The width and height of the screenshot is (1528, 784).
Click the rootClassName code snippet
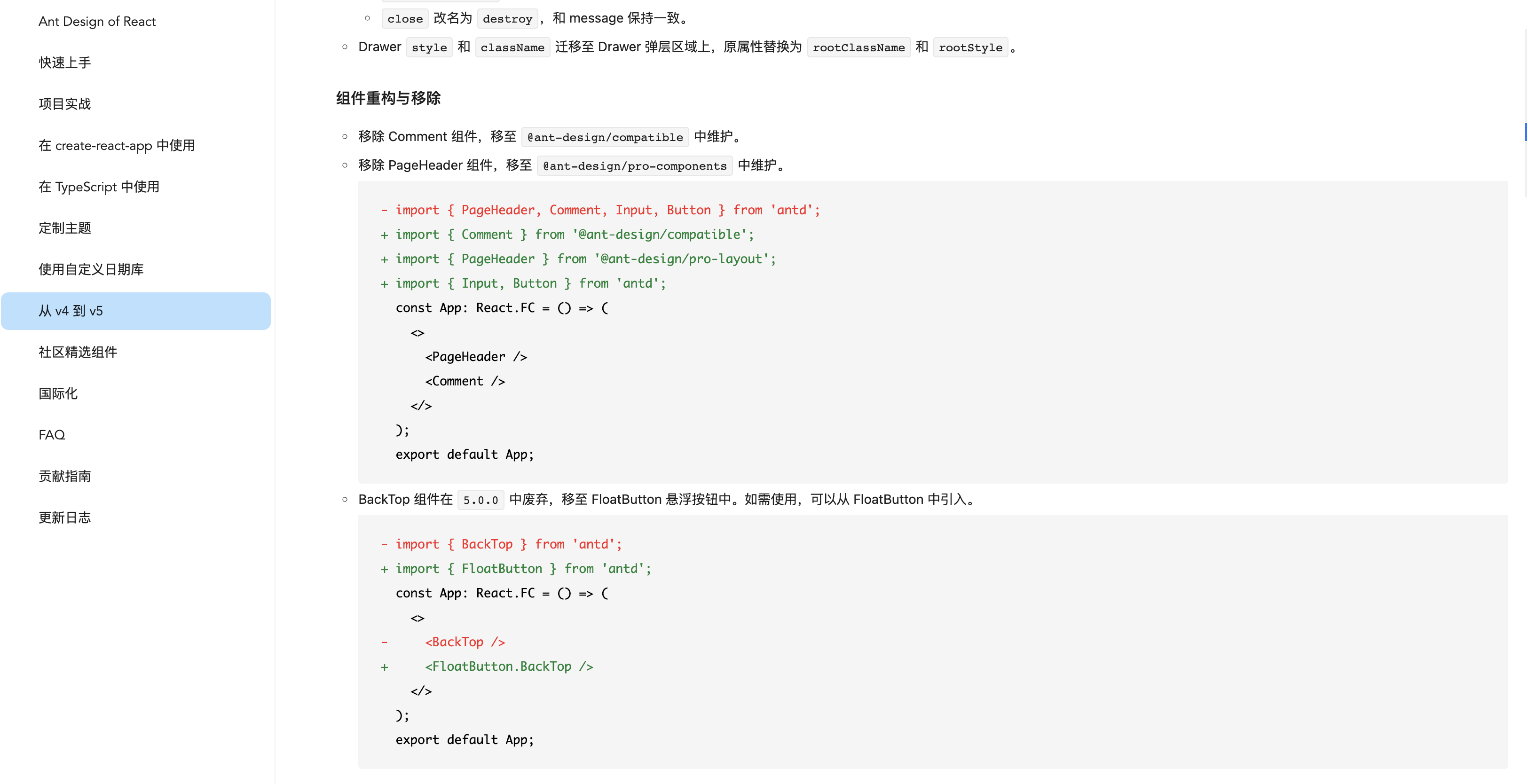(859, 47)
